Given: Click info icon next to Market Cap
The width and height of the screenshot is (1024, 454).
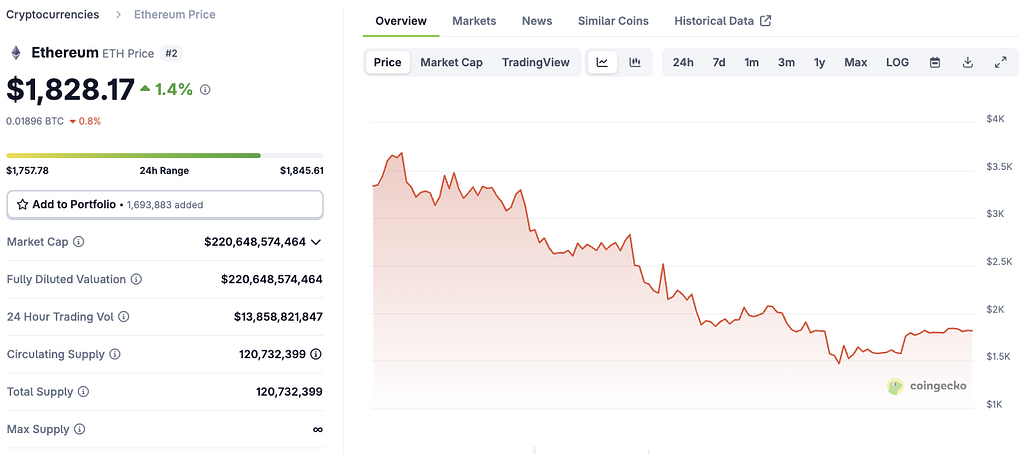Looking at the screenshot, I should [x=79, y=242].
